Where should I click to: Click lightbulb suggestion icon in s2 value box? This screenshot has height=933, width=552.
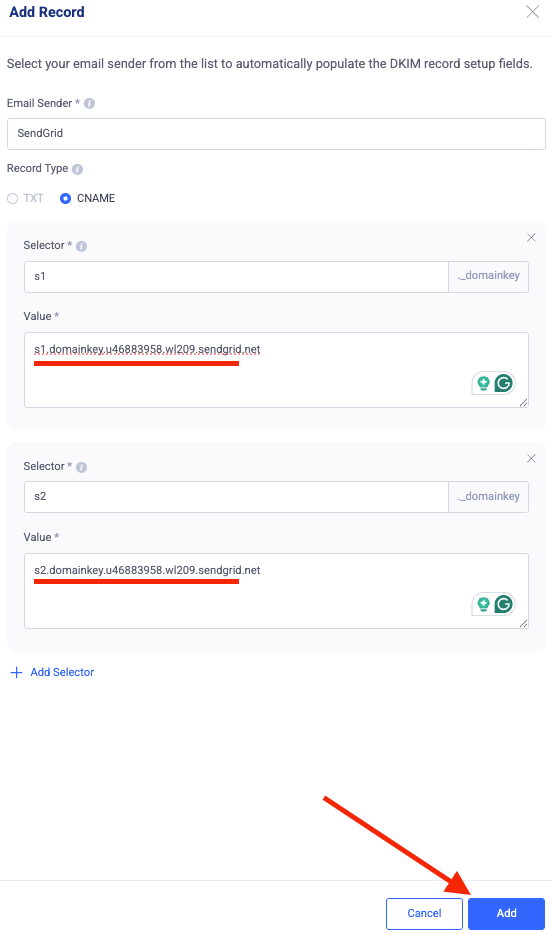pos(484,604)
